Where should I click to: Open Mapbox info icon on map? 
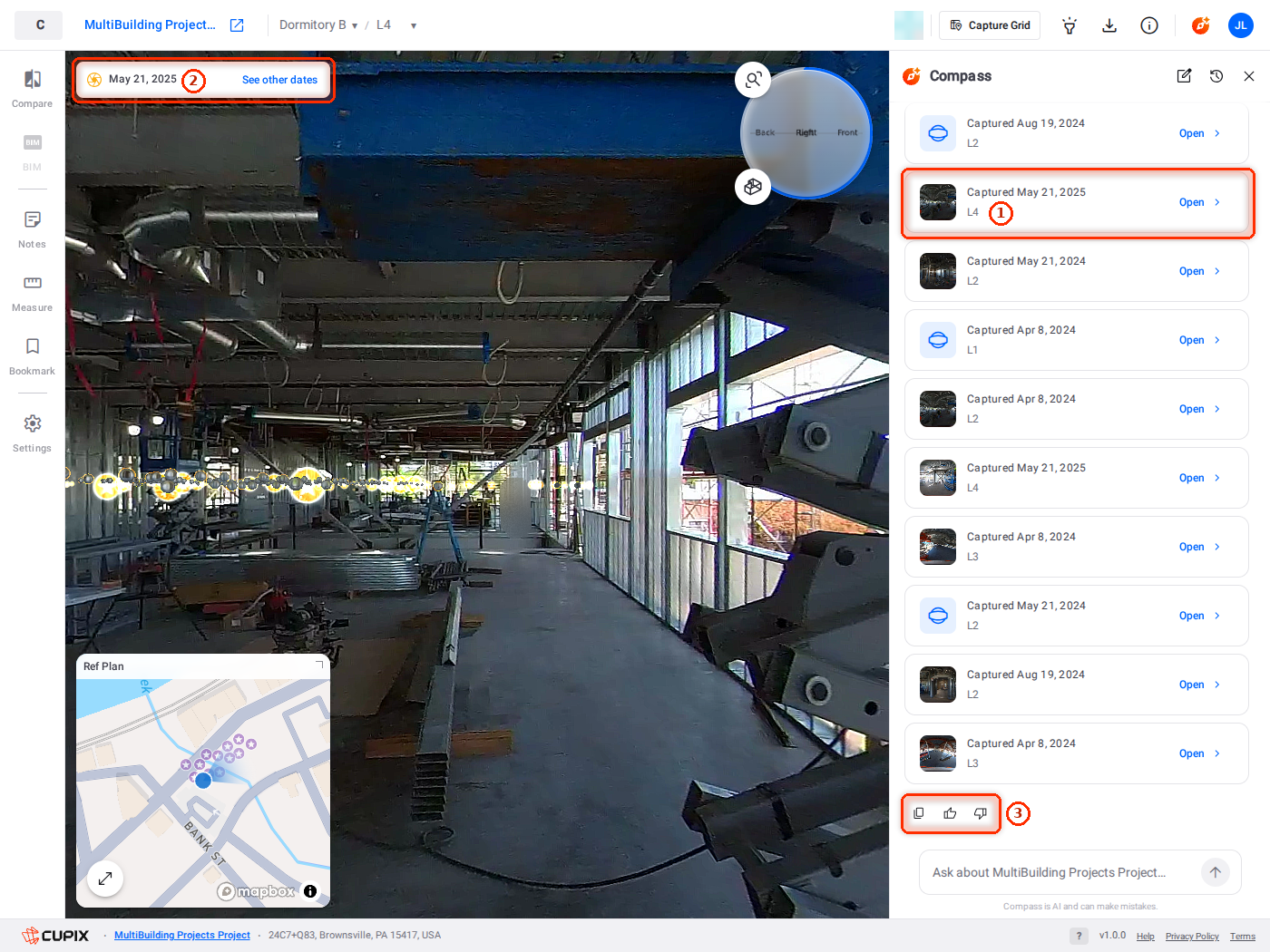tap(310, 891)
